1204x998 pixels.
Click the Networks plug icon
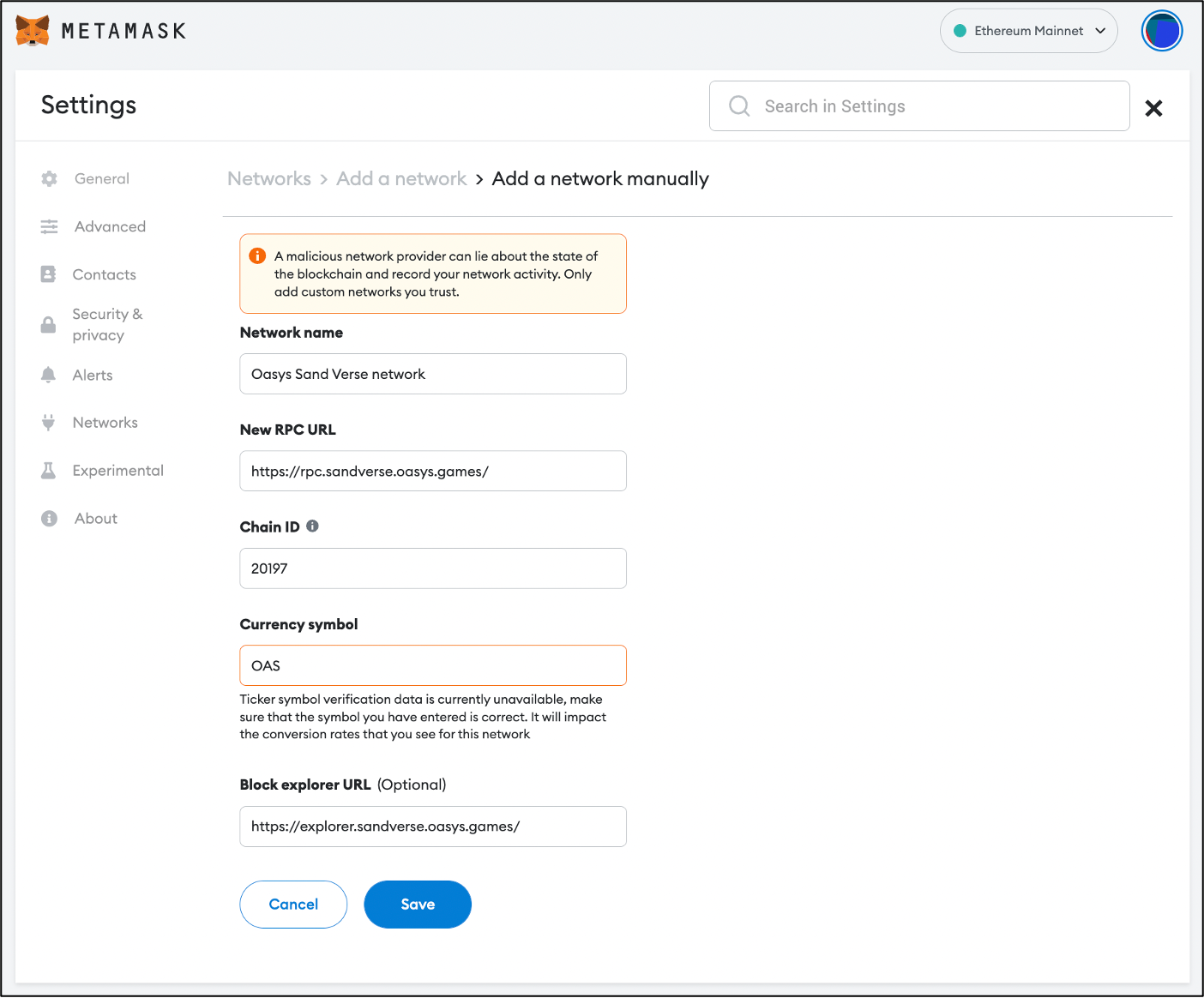pos(49,423)
